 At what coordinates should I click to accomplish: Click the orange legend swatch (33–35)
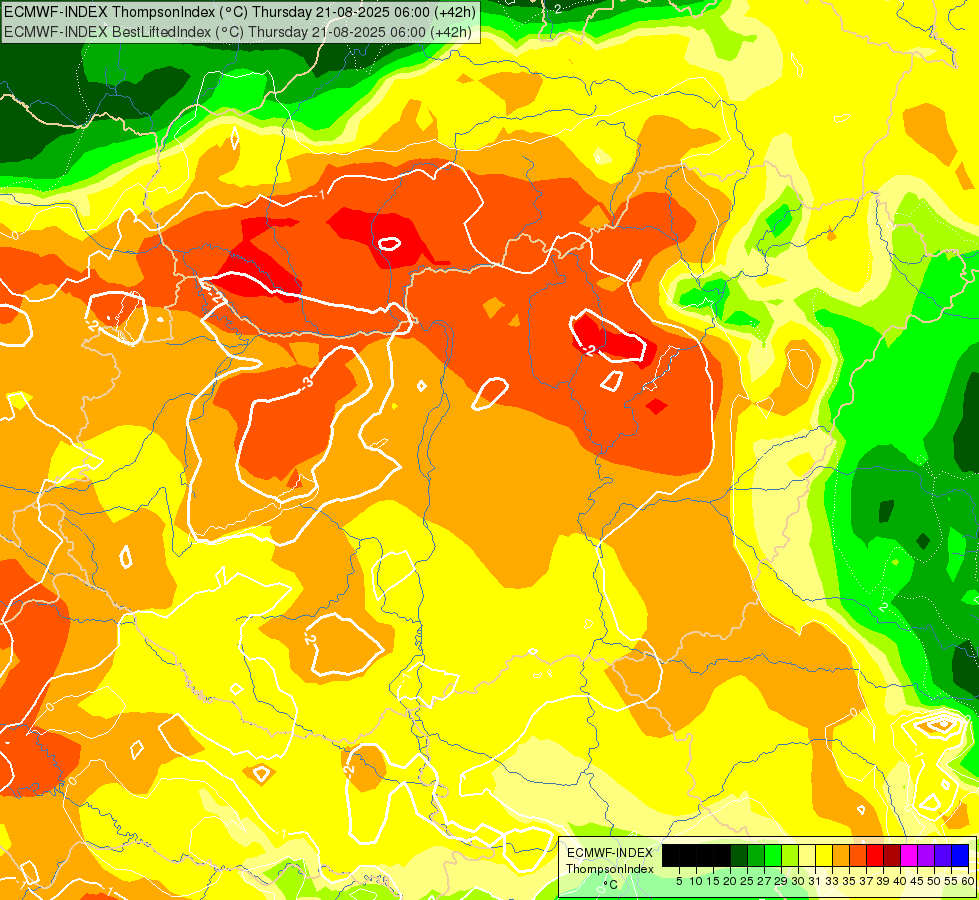(x=841, y=855)
